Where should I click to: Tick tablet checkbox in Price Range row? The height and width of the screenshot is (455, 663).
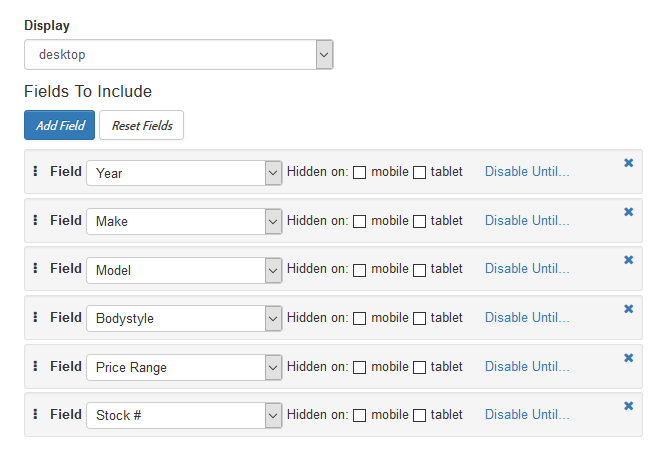(420, 367)
